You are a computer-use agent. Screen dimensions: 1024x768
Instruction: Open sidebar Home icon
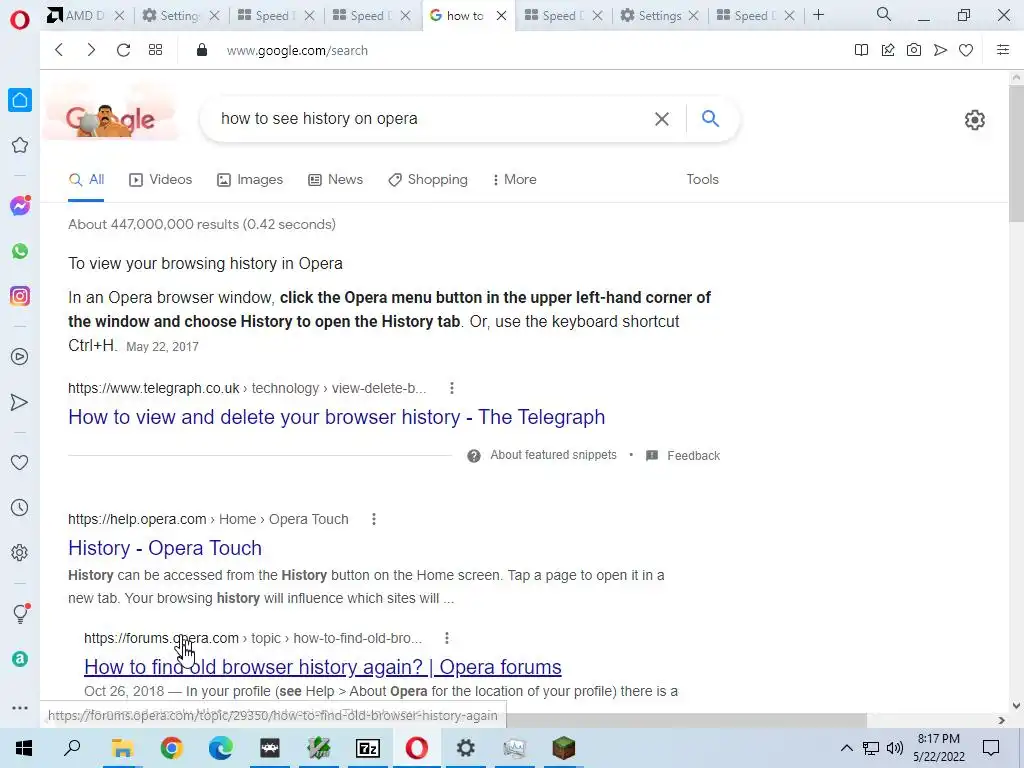coord(20,100)
